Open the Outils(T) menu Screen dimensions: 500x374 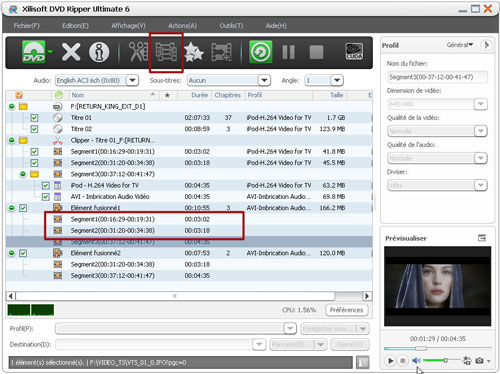point(231,26)
